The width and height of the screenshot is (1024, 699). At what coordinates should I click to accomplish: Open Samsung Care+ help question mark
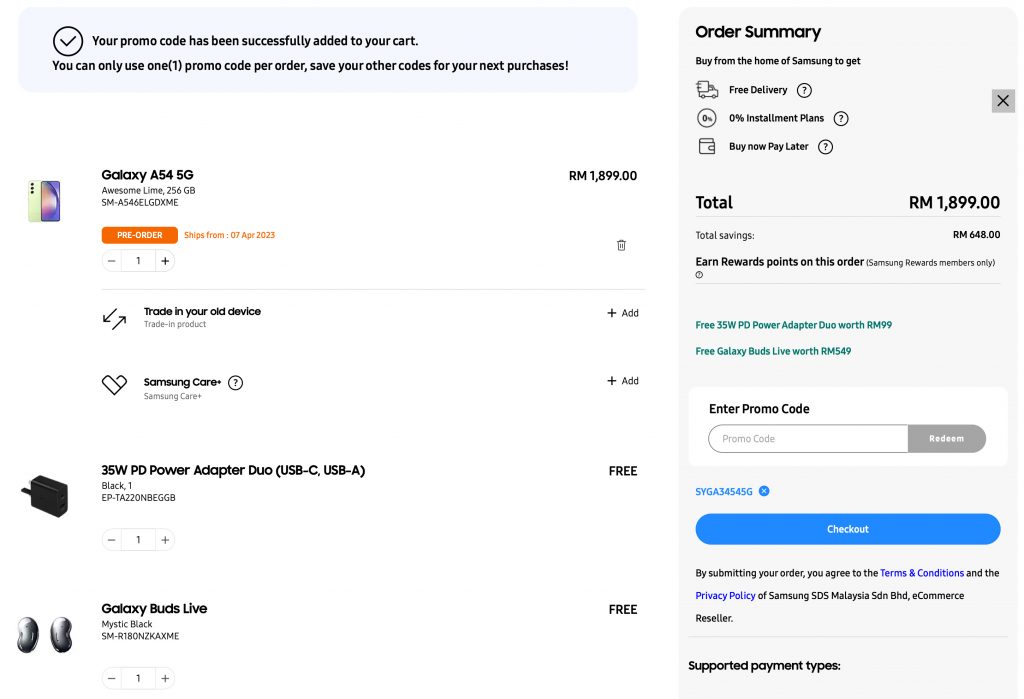coord(235,383)
